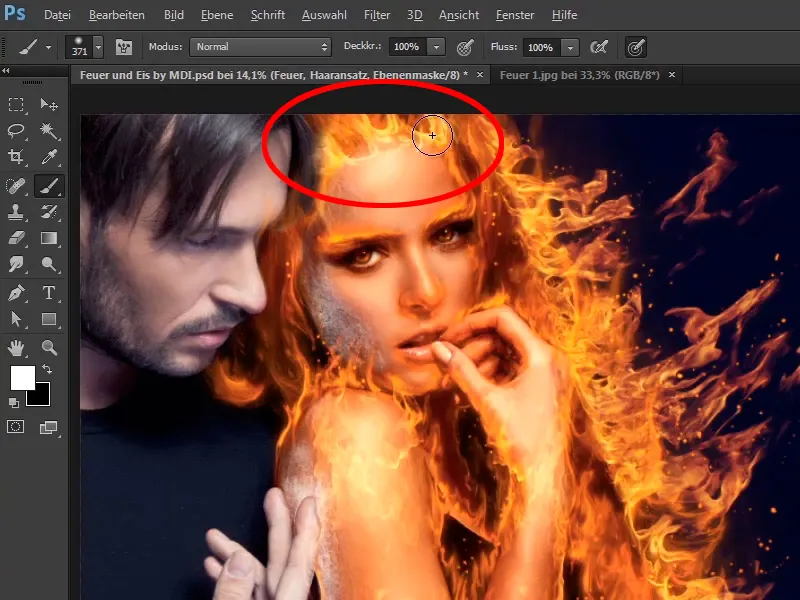
Task: Open the Deckkr. opacity slider arrow
Action: click(436, 47)
